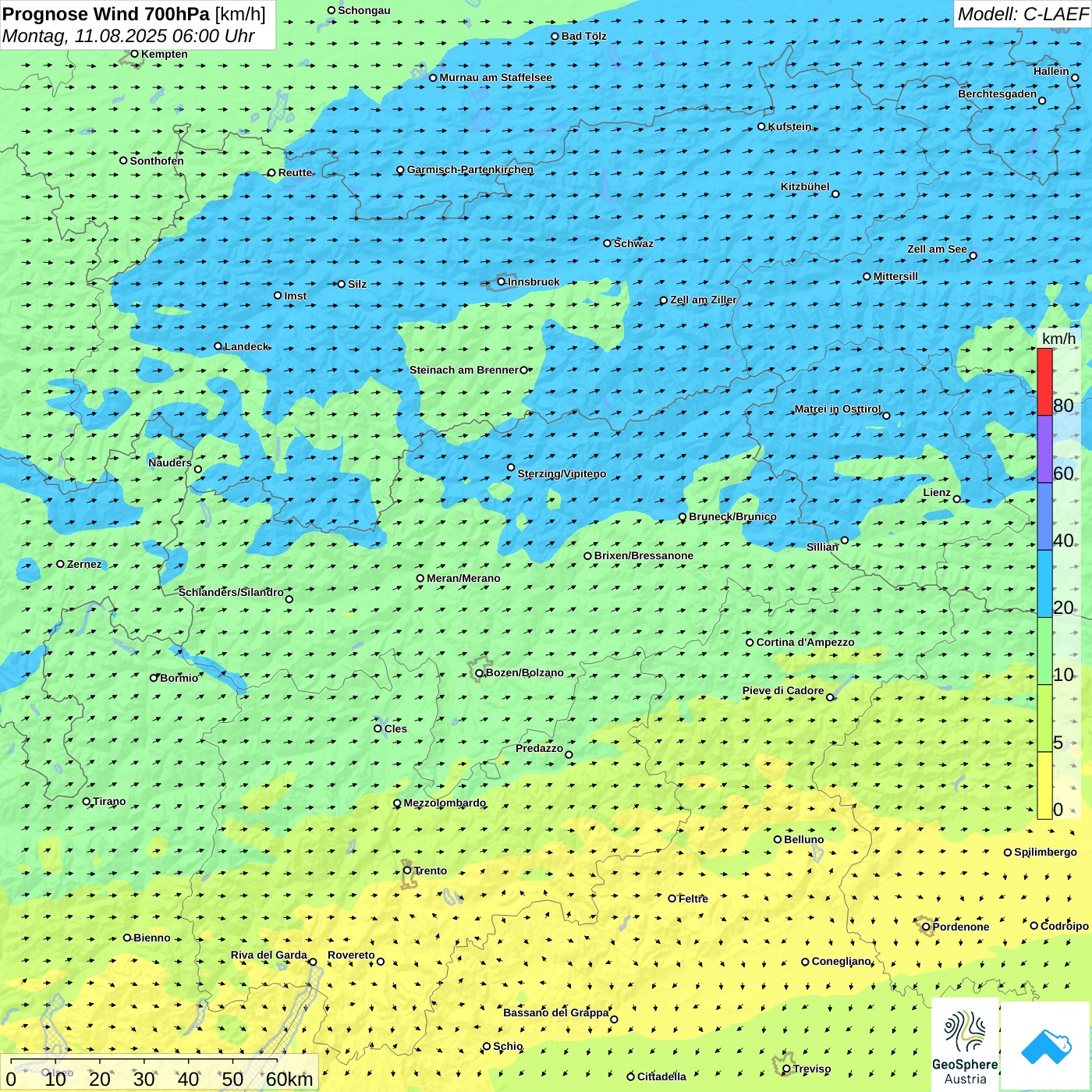This screenshot has height=1092, width=1092.
Task: Click the 'Prognose Wind 700hPa [km/h]' title
Action: (134, 14)
